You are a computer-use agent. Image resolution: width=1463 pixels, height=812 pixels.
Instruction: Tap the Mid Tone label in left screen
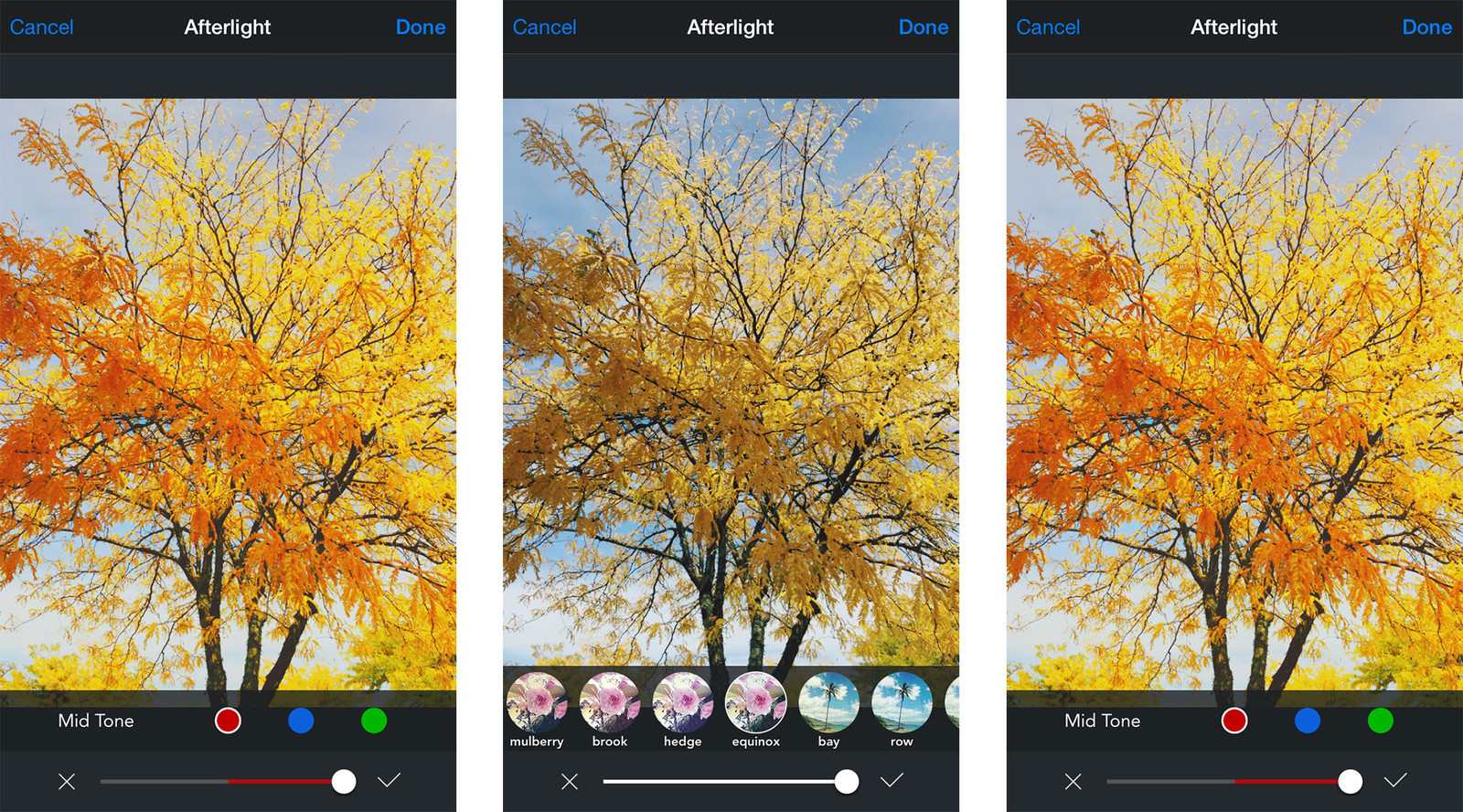[x=96, y=721]
